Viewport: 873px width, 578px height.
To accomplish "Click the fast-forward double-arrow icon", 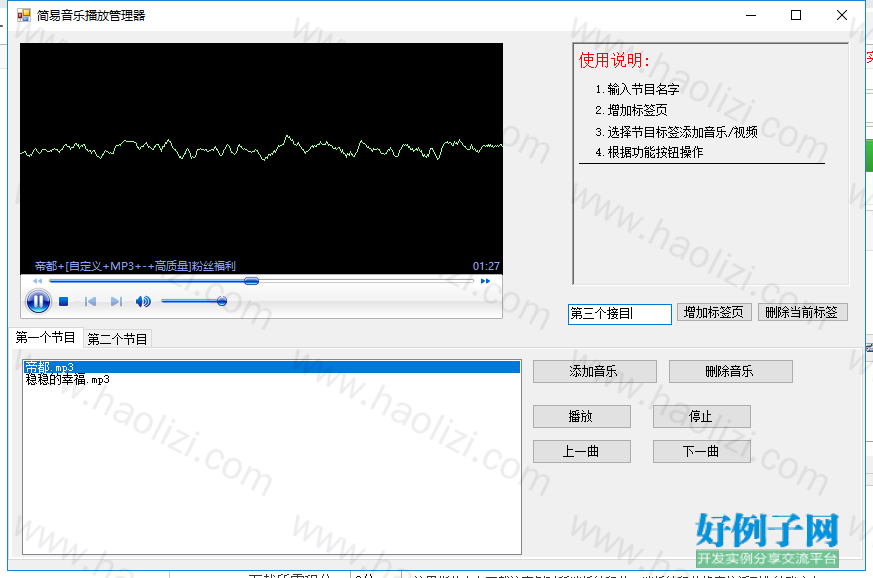I will [485, 281].
